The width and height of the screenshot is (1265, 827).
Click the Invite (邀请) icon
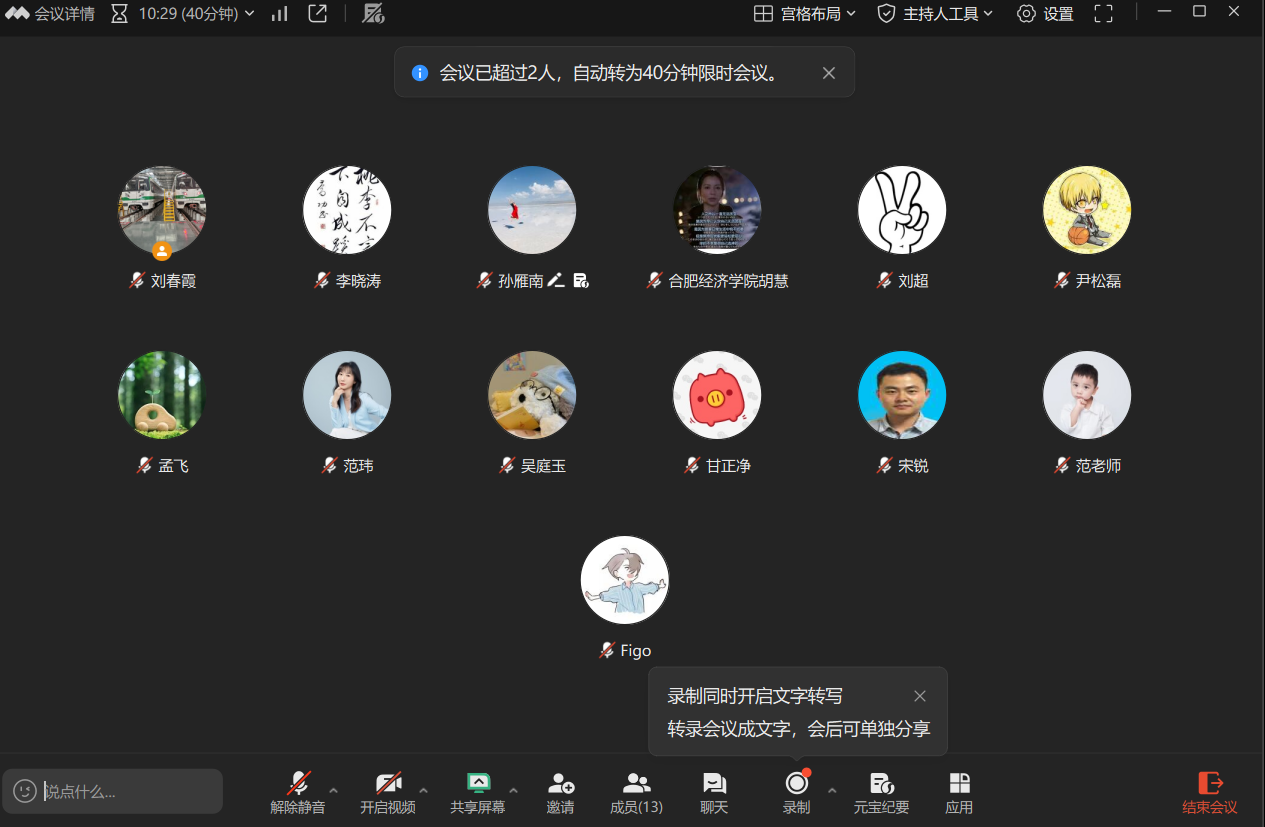(x=560, y=784)
